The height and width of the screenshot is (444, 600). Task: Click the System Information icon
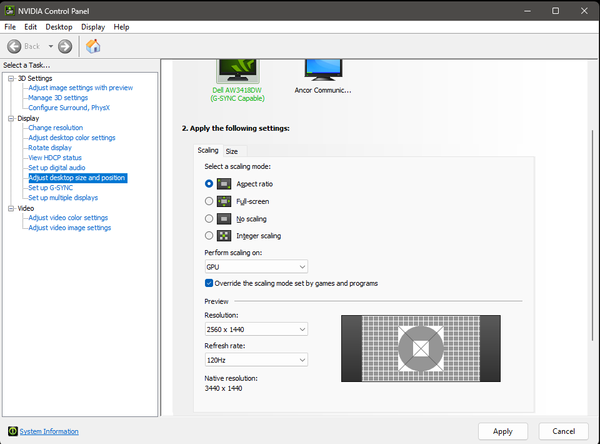coord(12,431)
